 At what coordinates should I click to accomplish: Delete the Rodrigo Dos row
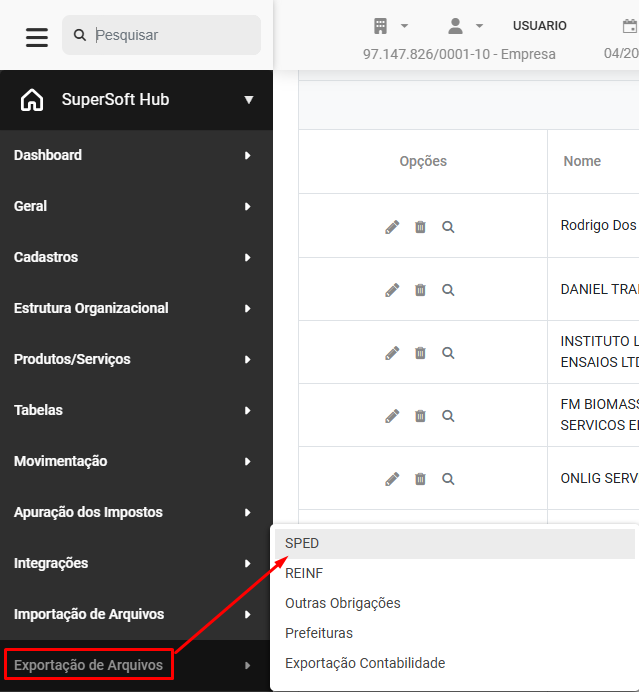point(420,227)
